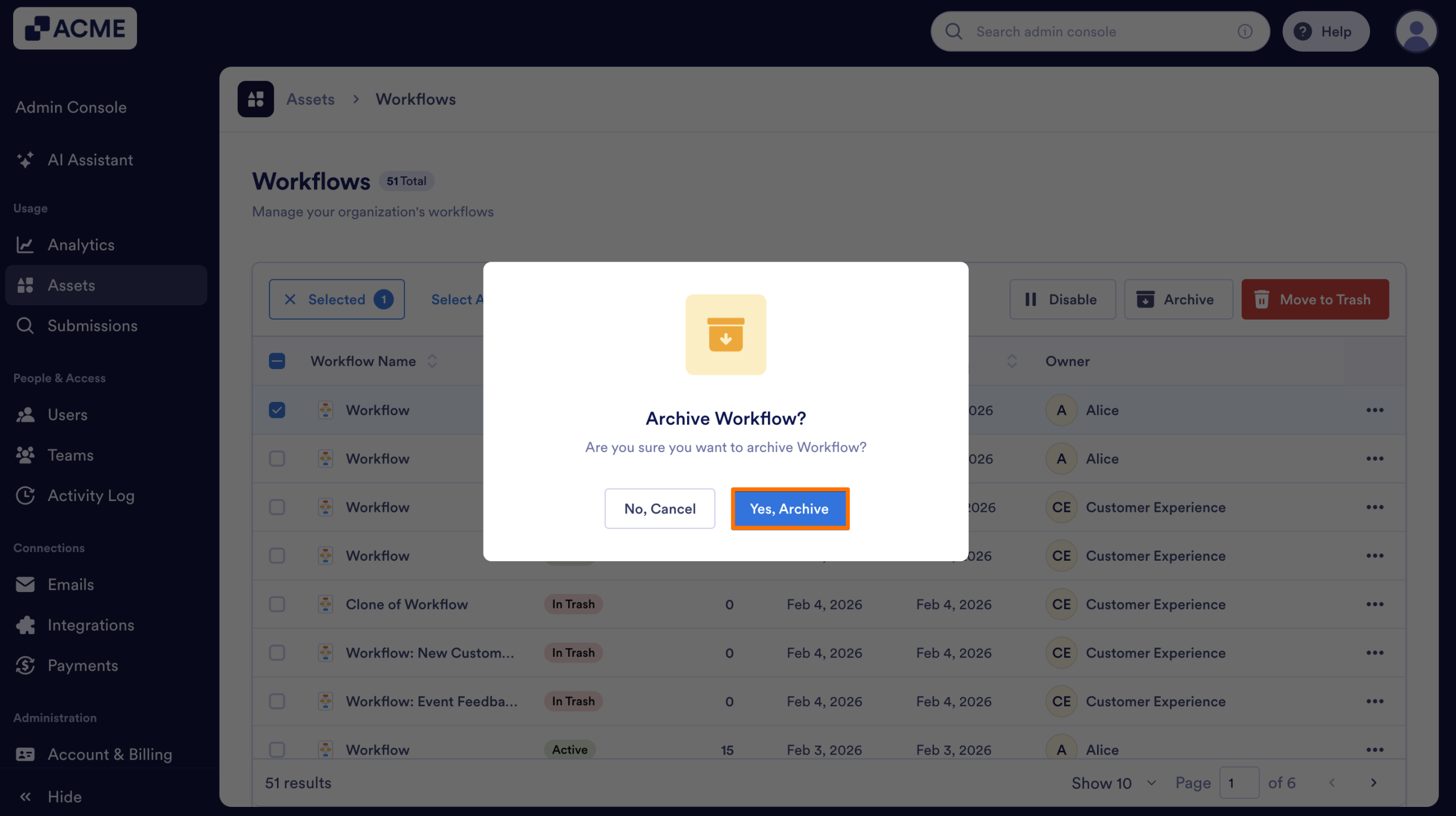Uncheck the first selected Workflow row
The image size is (1456, 816).
tap(277, 409)
